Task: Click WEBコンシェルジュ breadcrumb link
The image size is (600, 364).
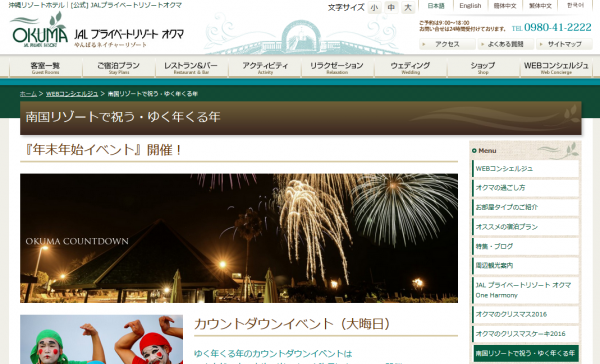Action: pos(72,94)
